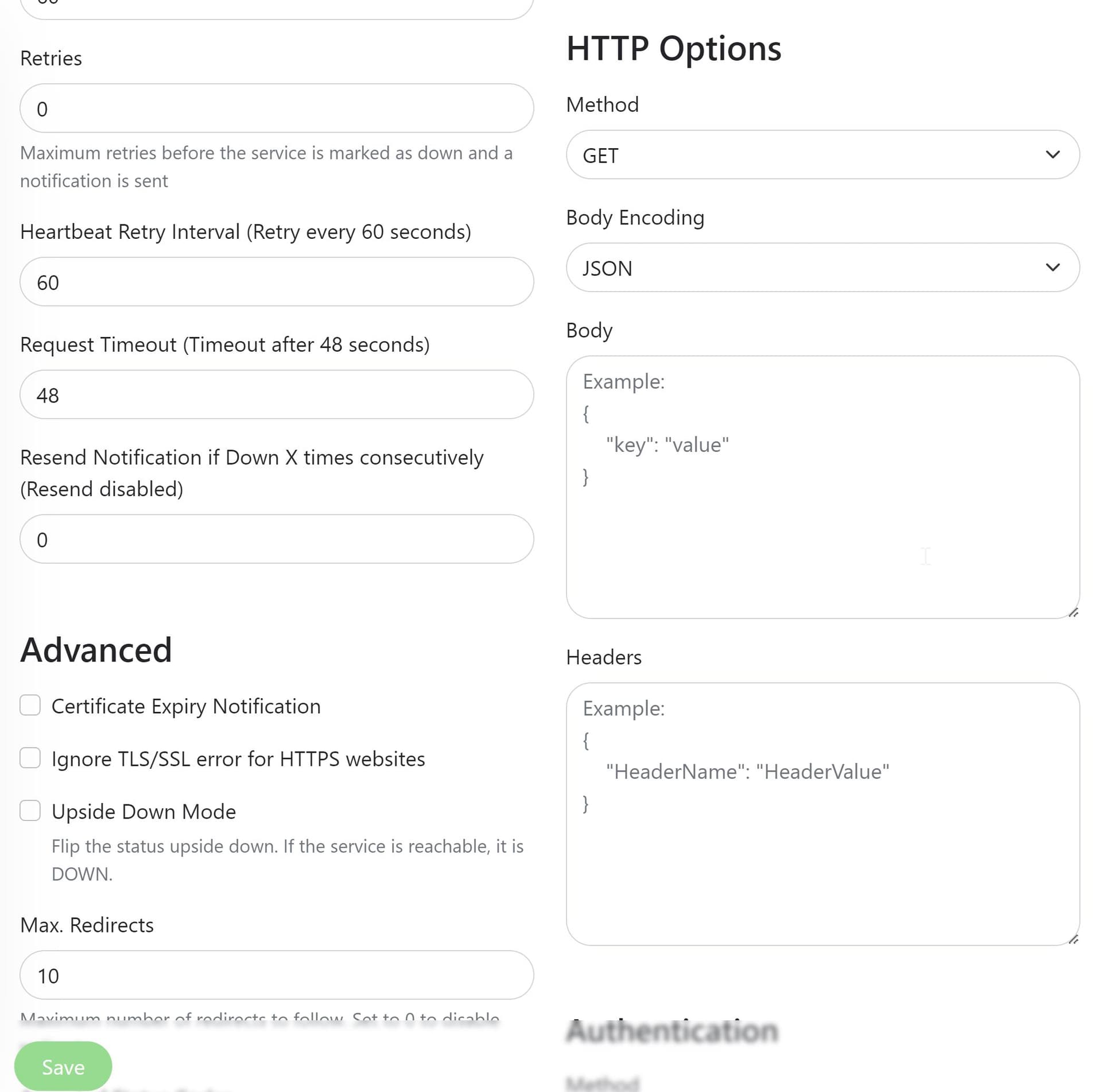Click the Certificate Expiry Notification label
Screen dimensions: 1102x1092
[x=186, y=706]
